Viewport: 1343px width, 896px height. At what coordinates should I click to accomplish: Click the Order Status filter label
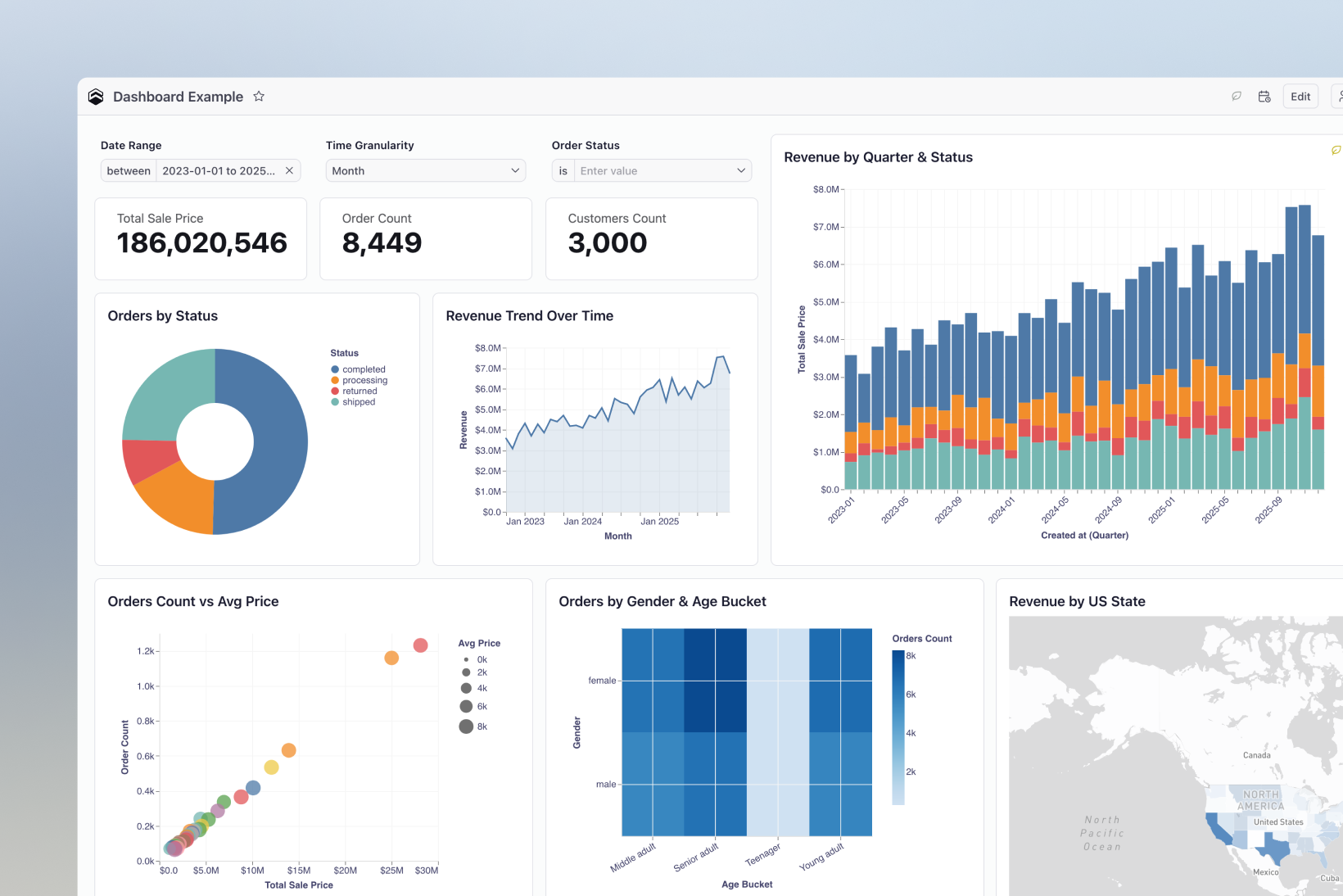coord(586,145)
